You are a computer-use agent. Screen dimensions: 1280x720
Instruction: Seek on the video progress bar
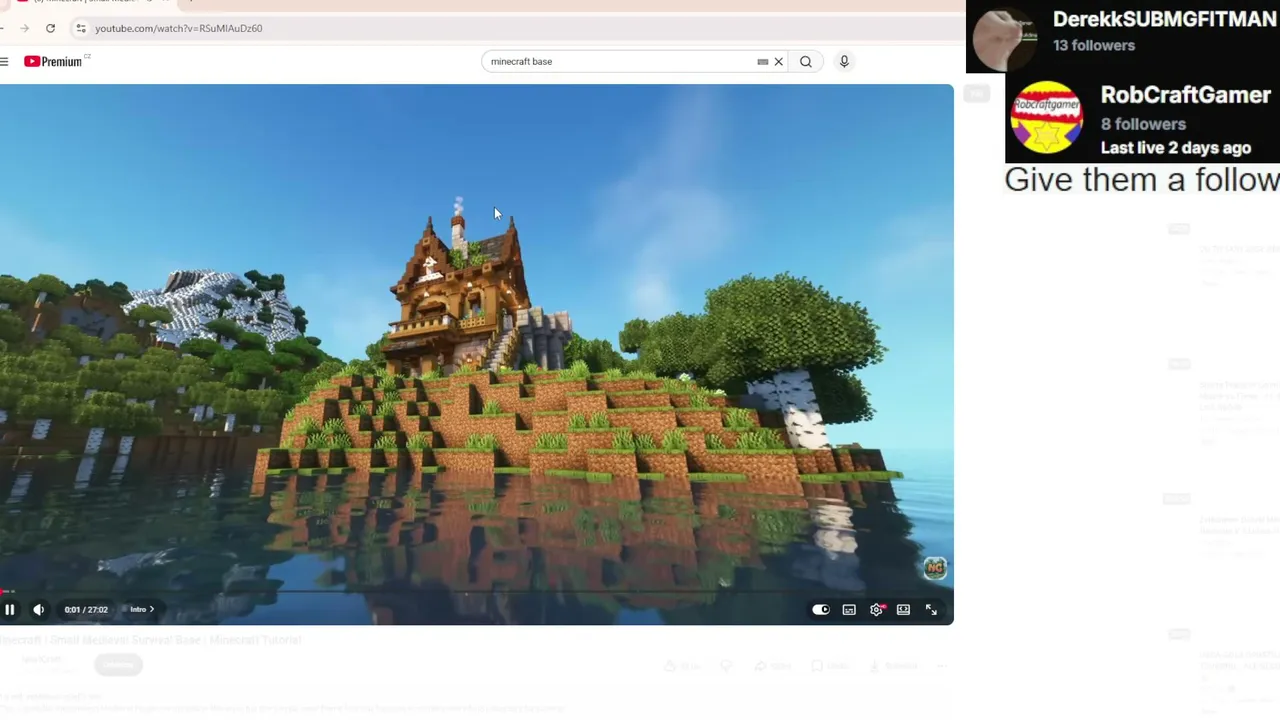pos(476,592)
